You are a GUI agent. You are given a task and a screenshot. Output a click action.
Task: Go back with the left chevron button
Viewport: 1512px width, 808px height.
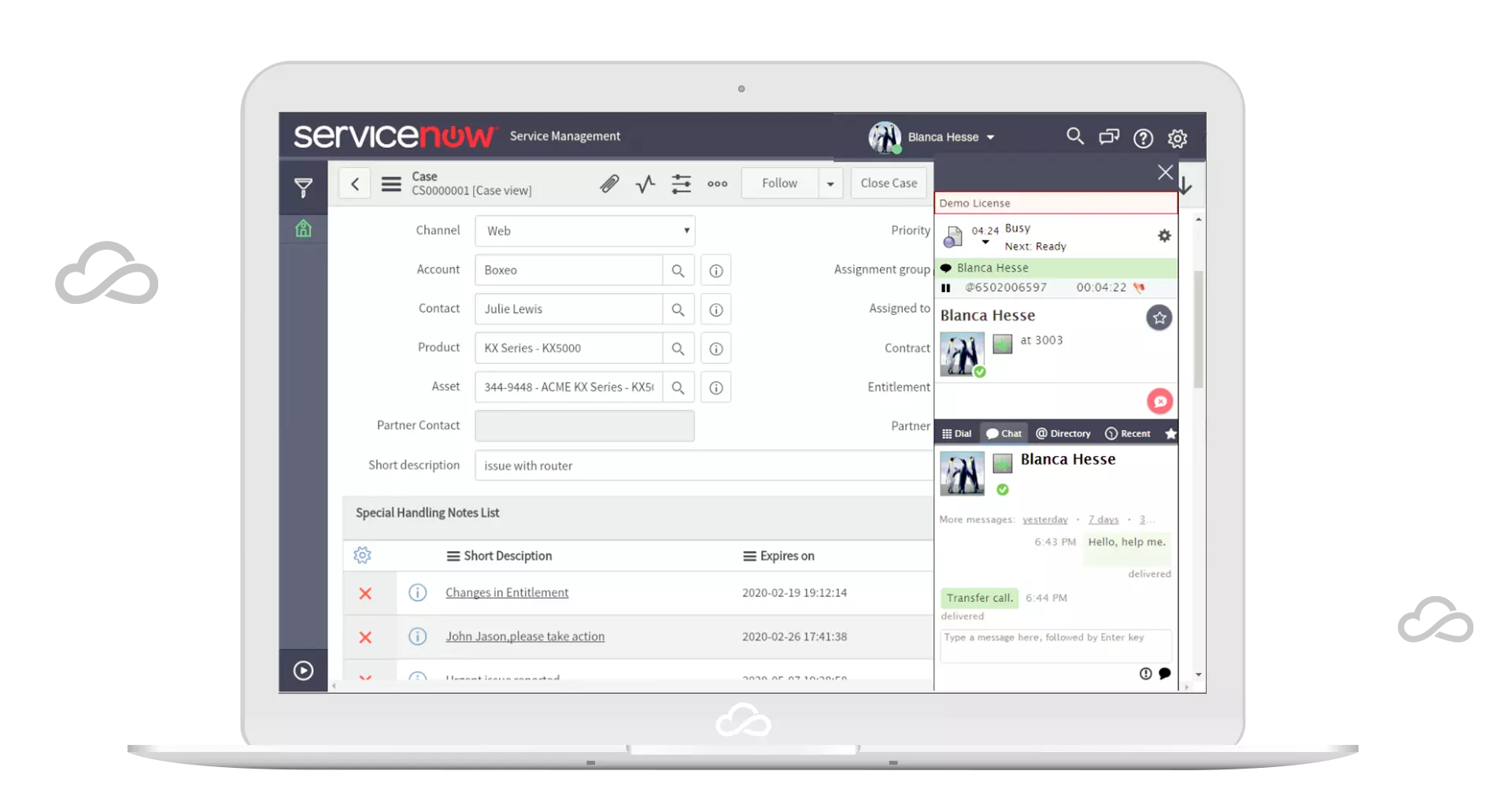(355, 183)
